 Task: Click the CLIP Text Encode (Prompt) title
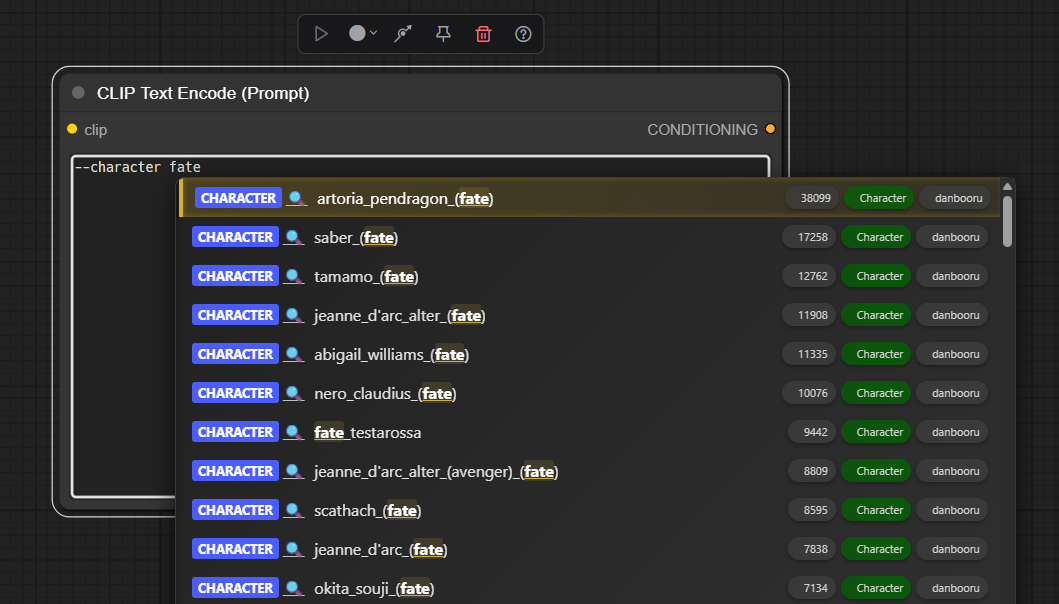tap(203, 93)
